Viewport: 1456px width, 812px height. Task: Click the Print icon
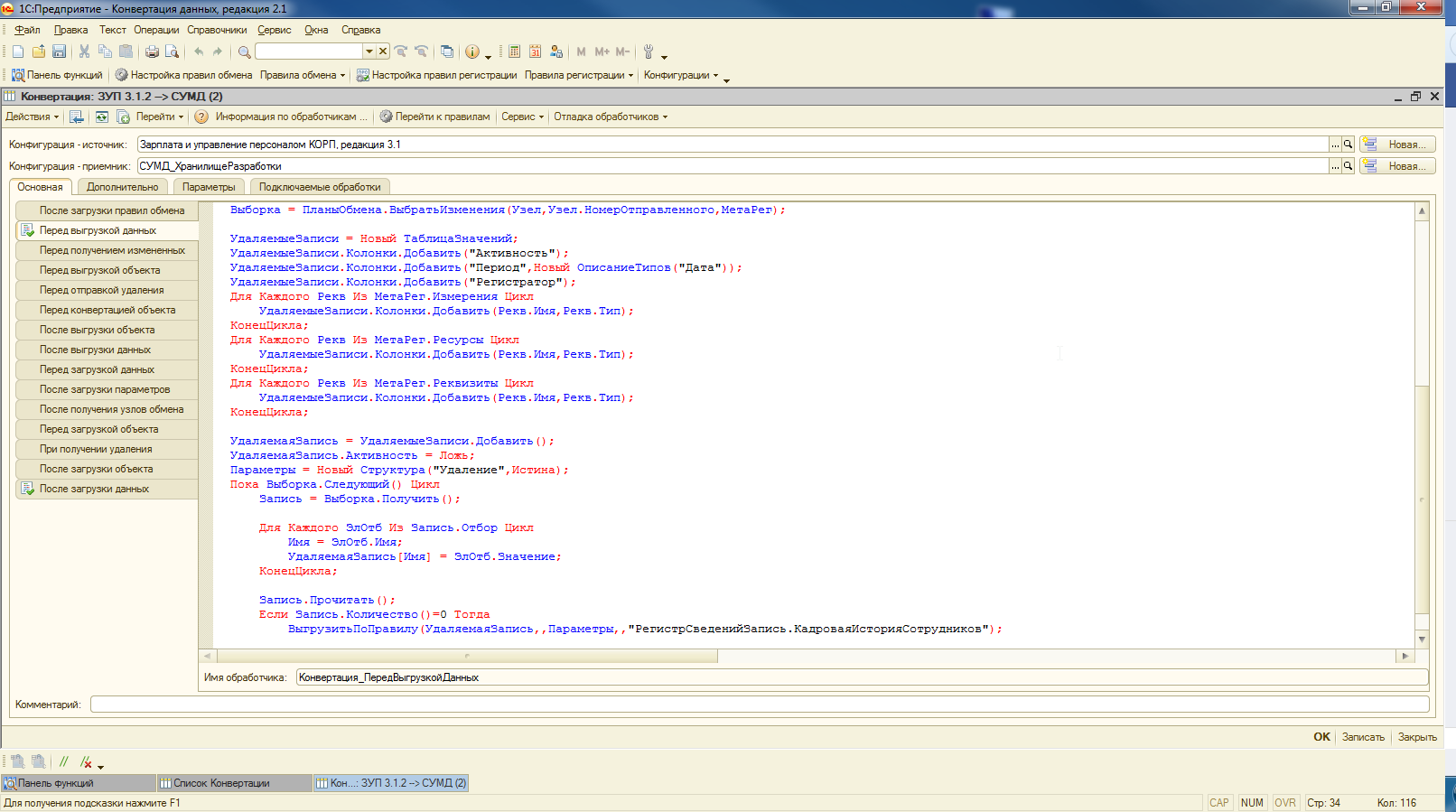(152, 51)
